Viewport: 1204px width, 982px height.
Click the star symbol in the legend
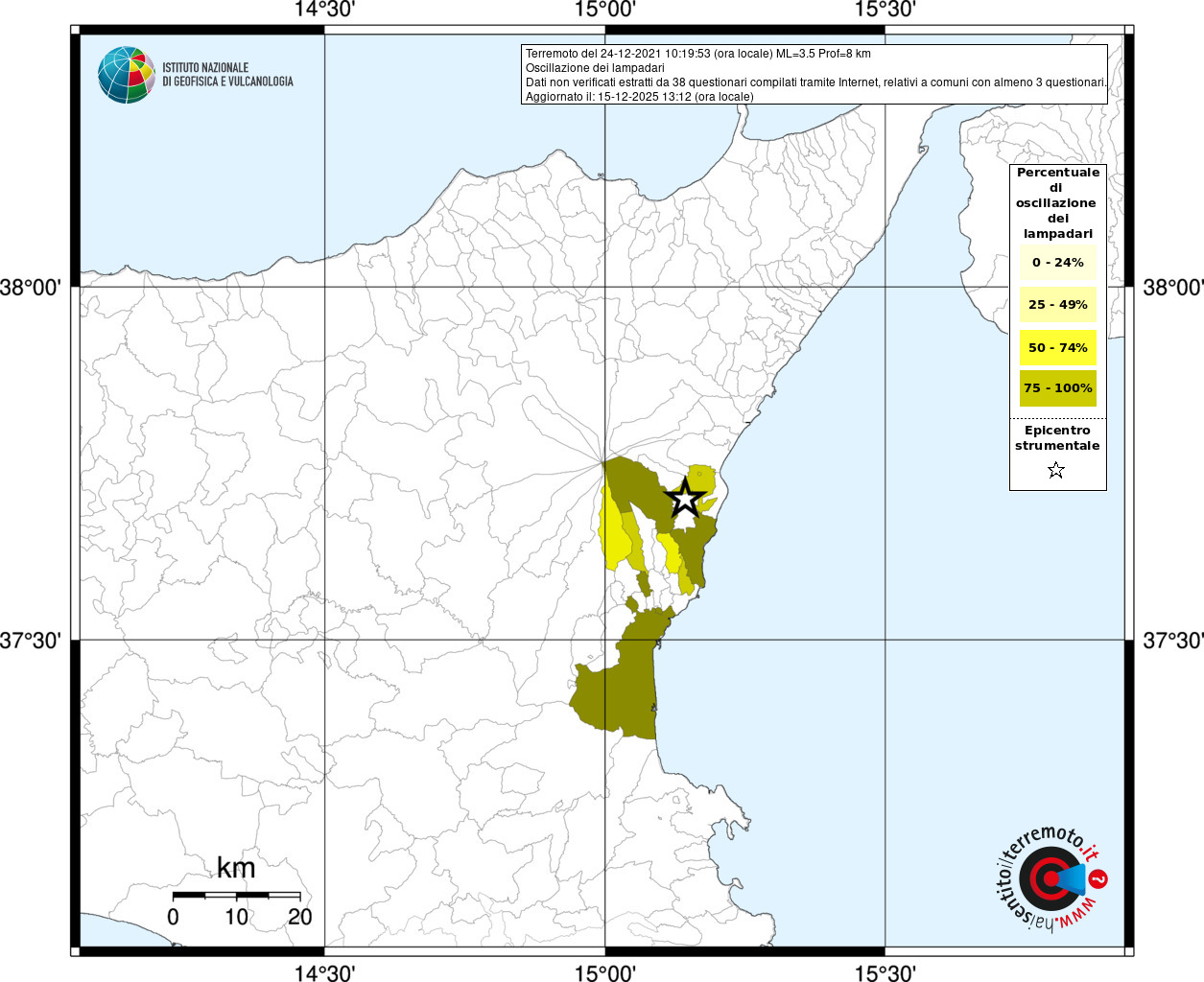pos(1056,470)
